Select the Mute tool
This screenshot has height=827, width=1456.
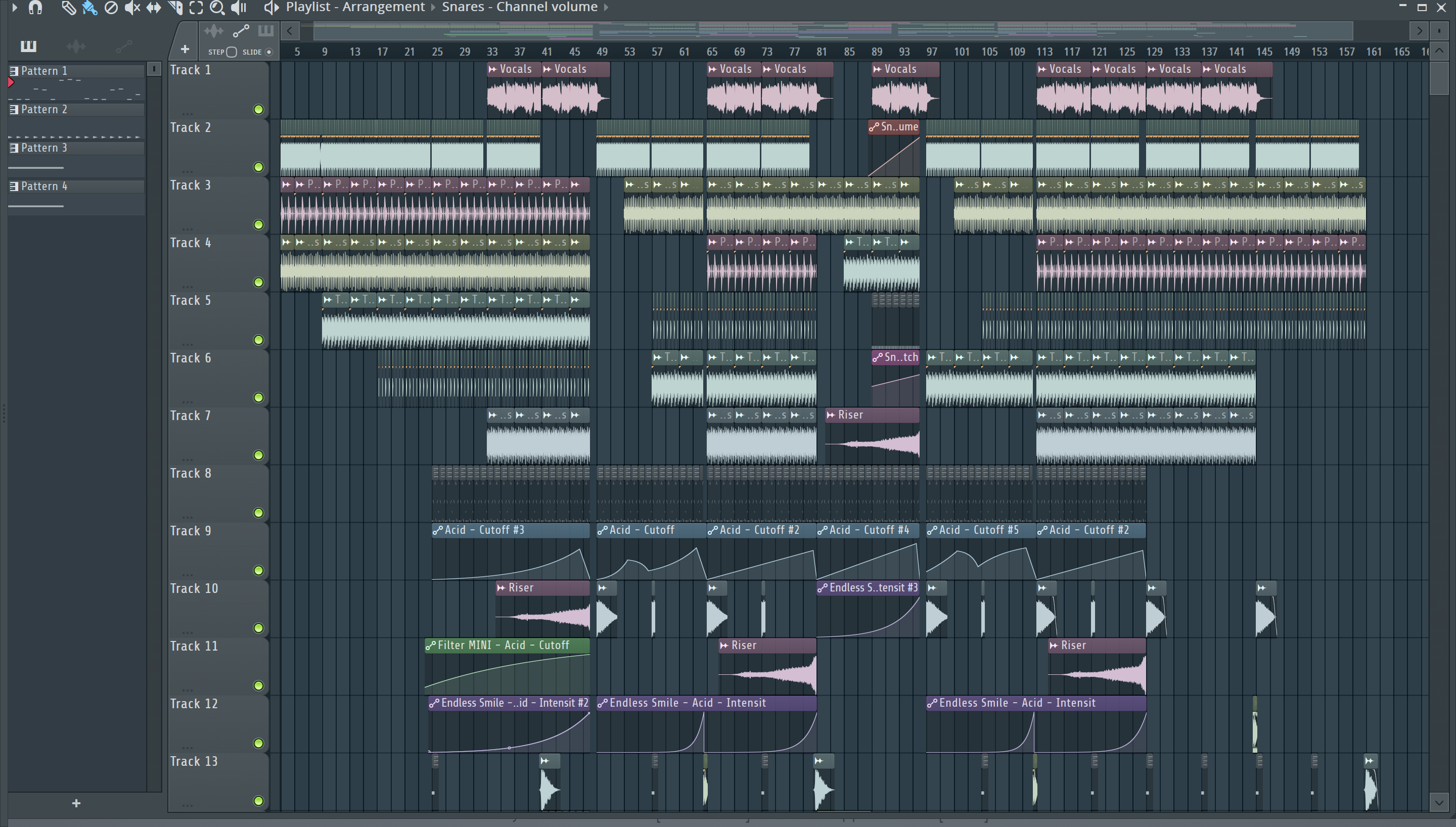tap(132, 8)
